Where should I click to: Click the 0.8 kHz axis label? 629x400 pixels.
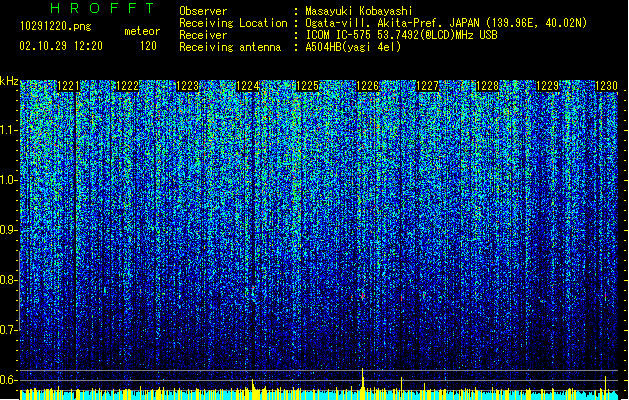(x=8, y=280)
